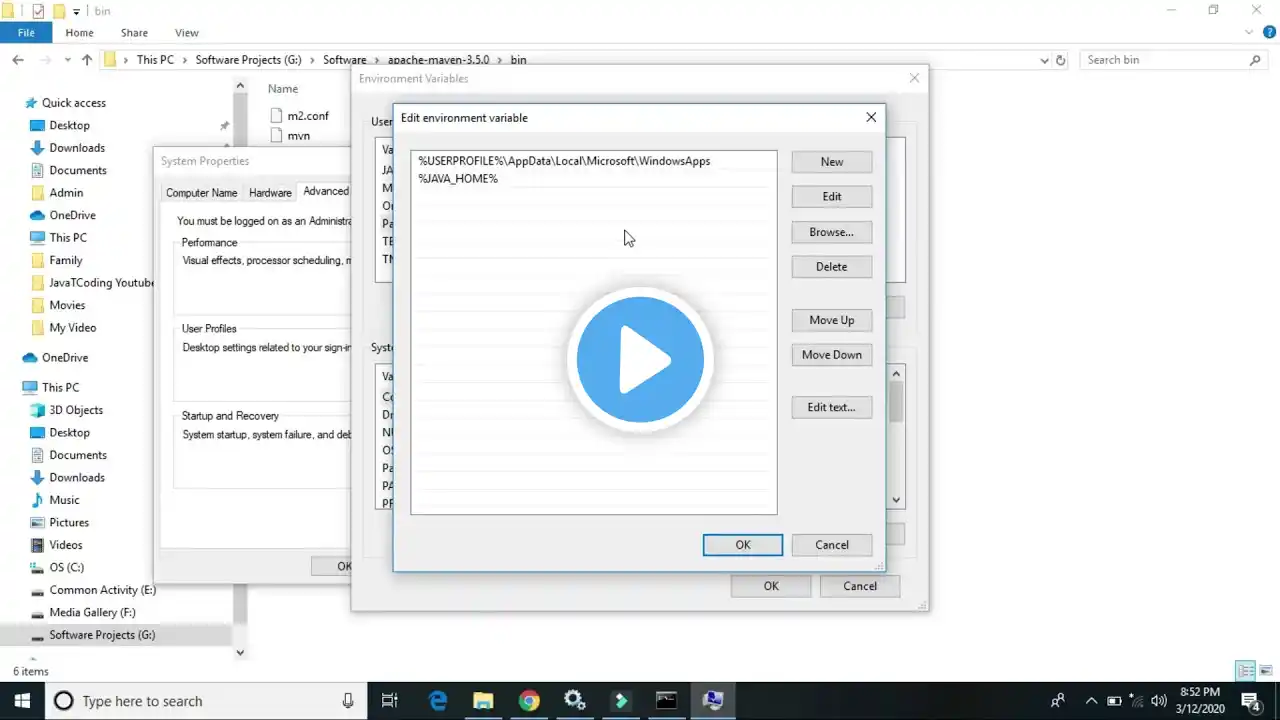Launch File Explorer from the taskbar
1280x720 pixels.
pyautogui.click(x=483, y=701)
